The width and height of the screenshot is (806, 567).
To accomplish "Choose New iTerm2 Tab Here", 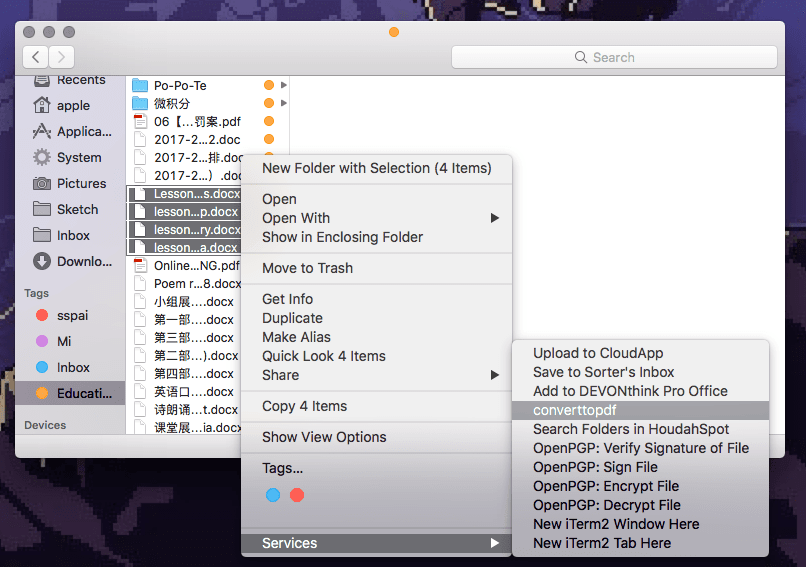I will pos(640,543).
